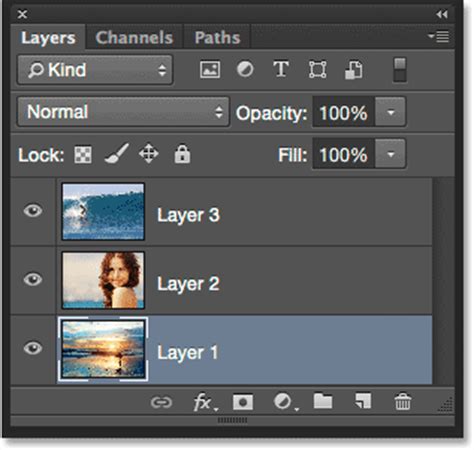
Task: Create a new group folder icon
Action: (x=323, y=401)
